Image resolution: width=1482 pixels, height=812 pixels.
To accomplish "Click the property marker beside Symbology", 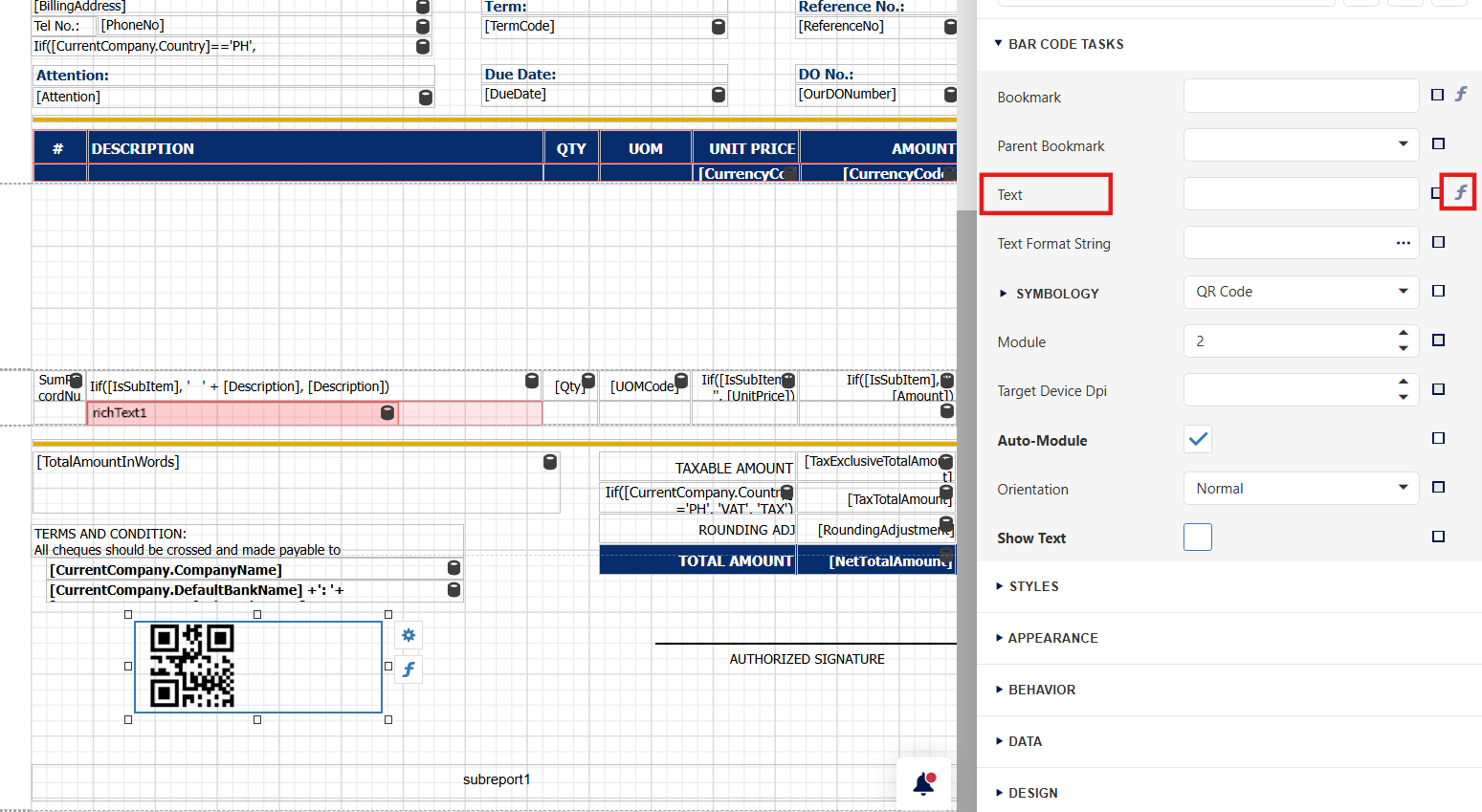I will pyautogui.click(x=1438, y=291).
